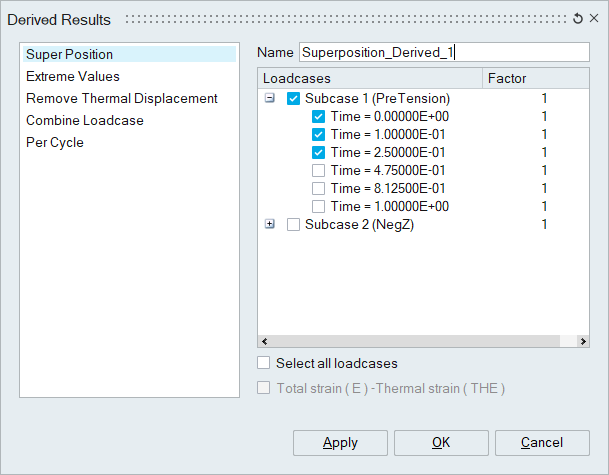The height and width of the screenshot is (475, 609).
Task: Choose Remove Thermal Displacement option
Action: tap(121, 98)
